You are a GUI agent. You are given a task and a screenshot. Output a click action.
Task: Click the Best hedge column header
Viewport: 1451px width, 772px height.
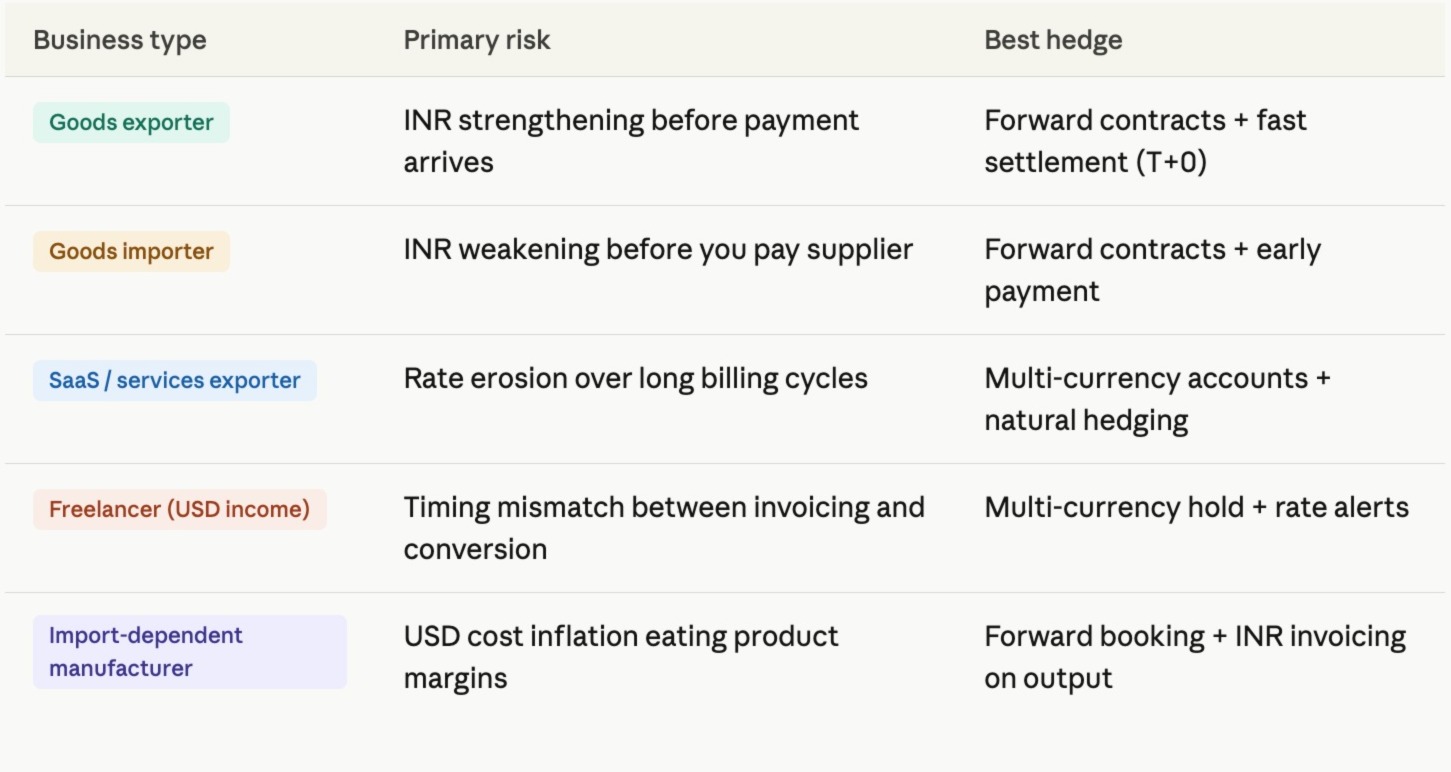(x=1053, y=40)
